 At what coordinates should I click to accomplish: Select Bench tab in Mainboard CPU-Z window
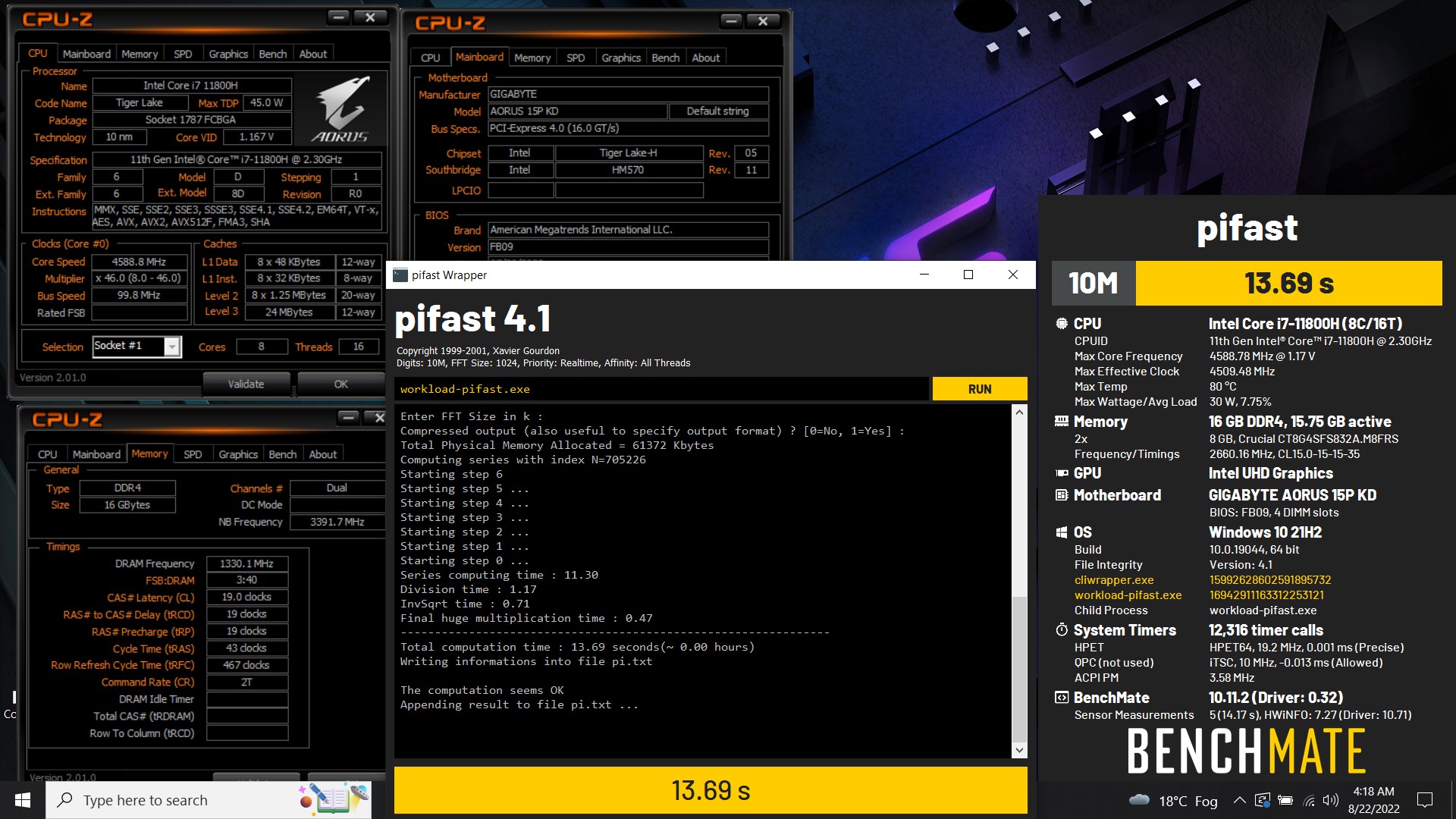click(x=666, y=58)
